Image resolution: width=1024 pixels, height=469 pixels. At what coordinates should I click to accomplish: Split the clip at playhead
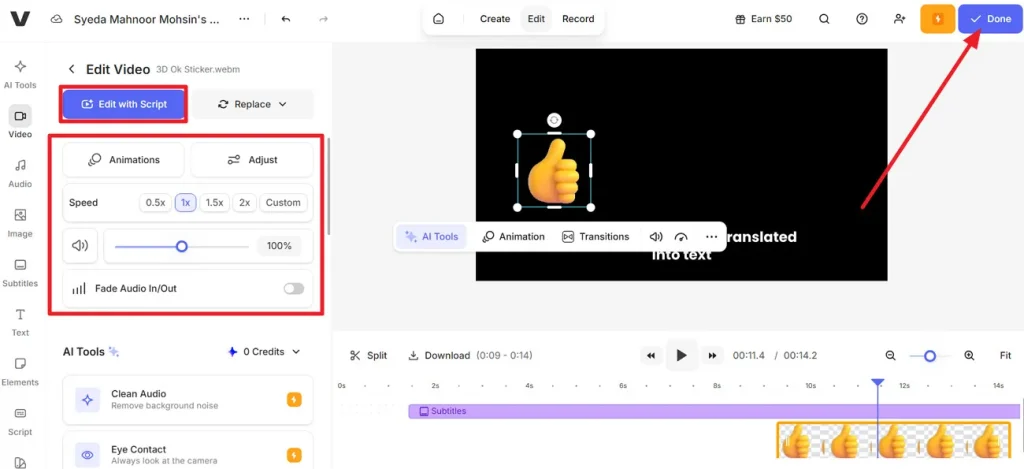click(x=368, y=355)
